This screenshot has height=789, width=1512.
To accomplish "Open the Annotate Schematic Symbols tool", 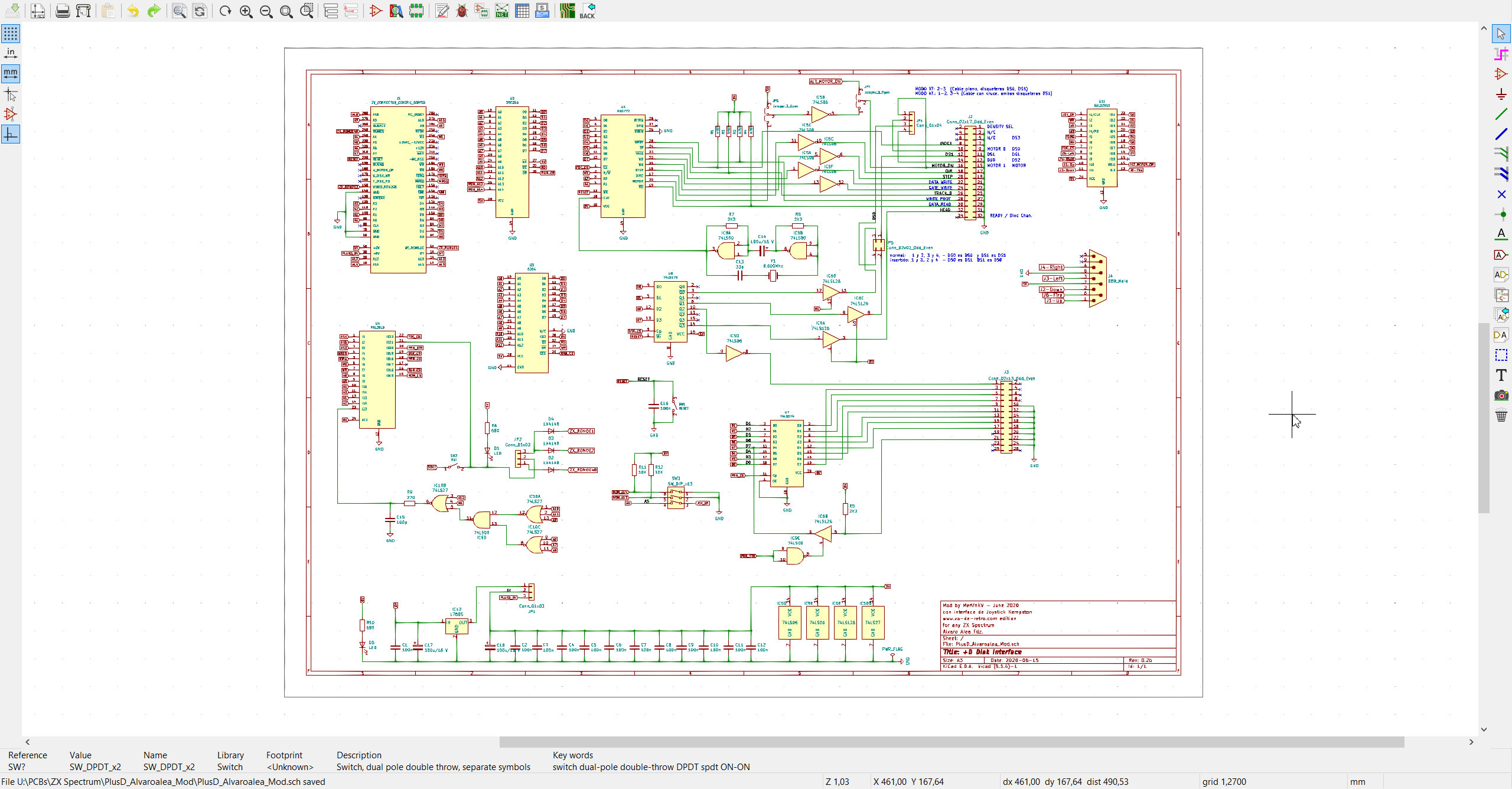I will [442, 11].
